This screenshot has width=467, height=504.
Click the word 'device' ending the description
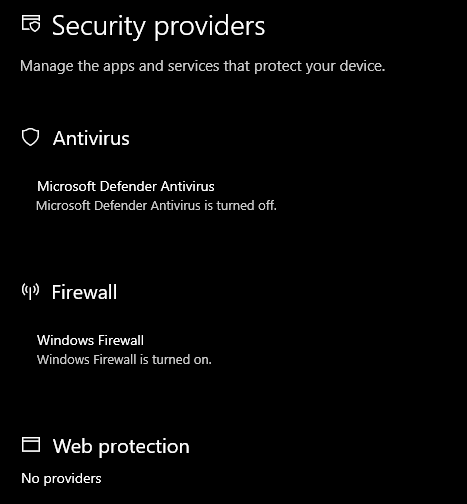pyautogui.click(x=361, y=66)
